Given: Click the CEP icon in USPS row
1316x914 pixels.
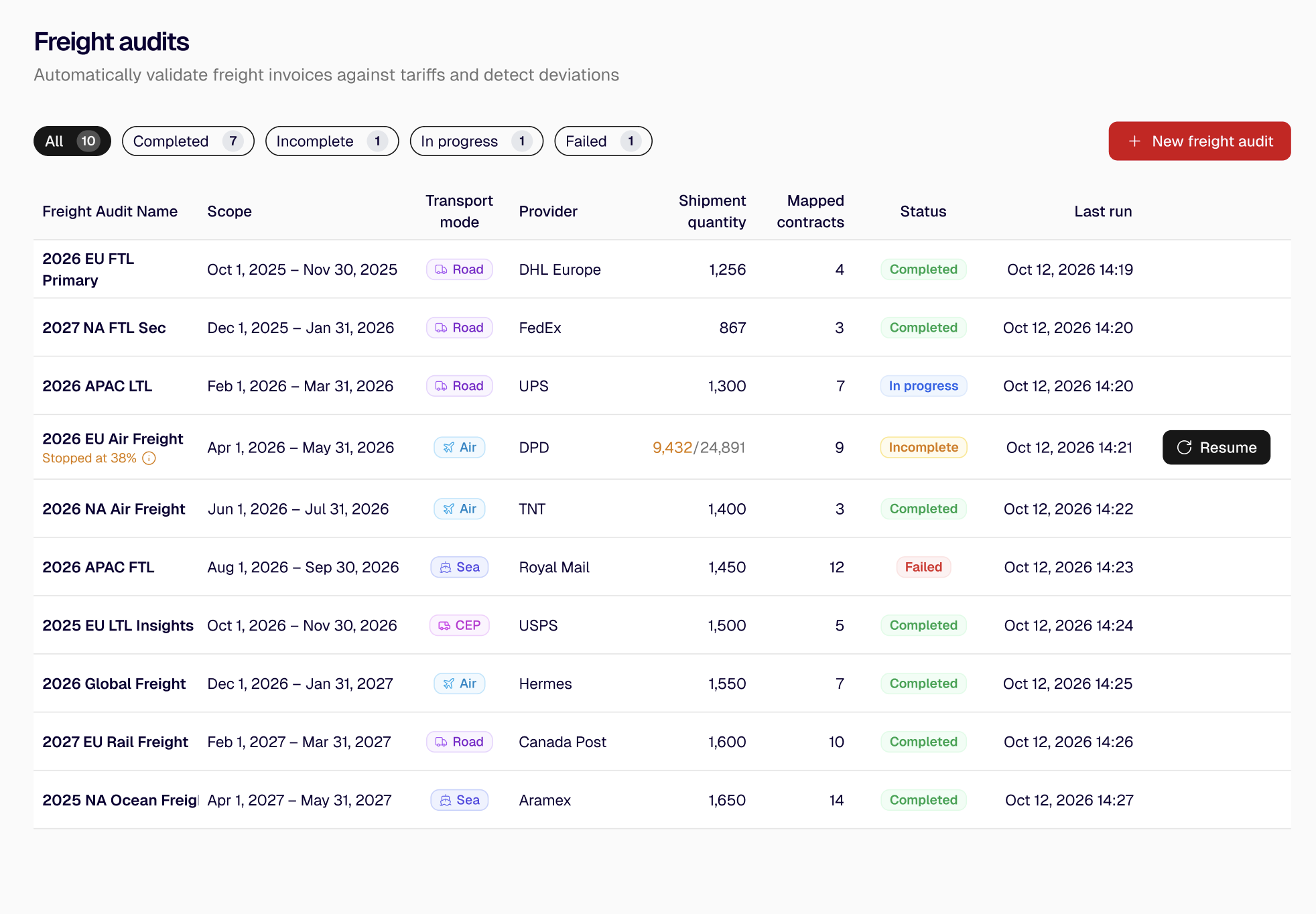Looking at the screenshot, I should coord(444,626).
